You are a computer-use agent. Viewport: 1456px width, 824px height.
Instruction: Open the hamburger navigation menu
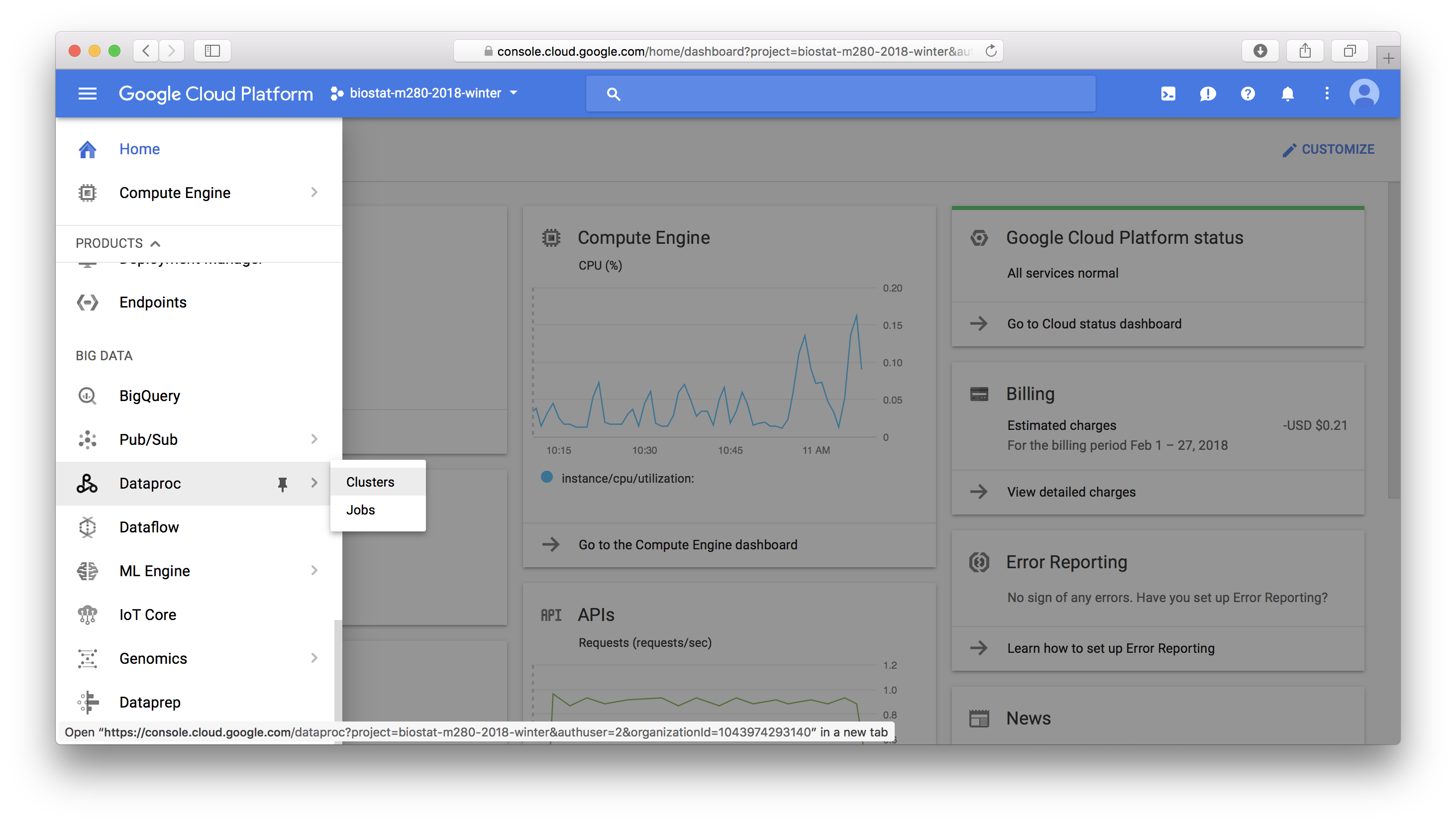tap(87, 94)
